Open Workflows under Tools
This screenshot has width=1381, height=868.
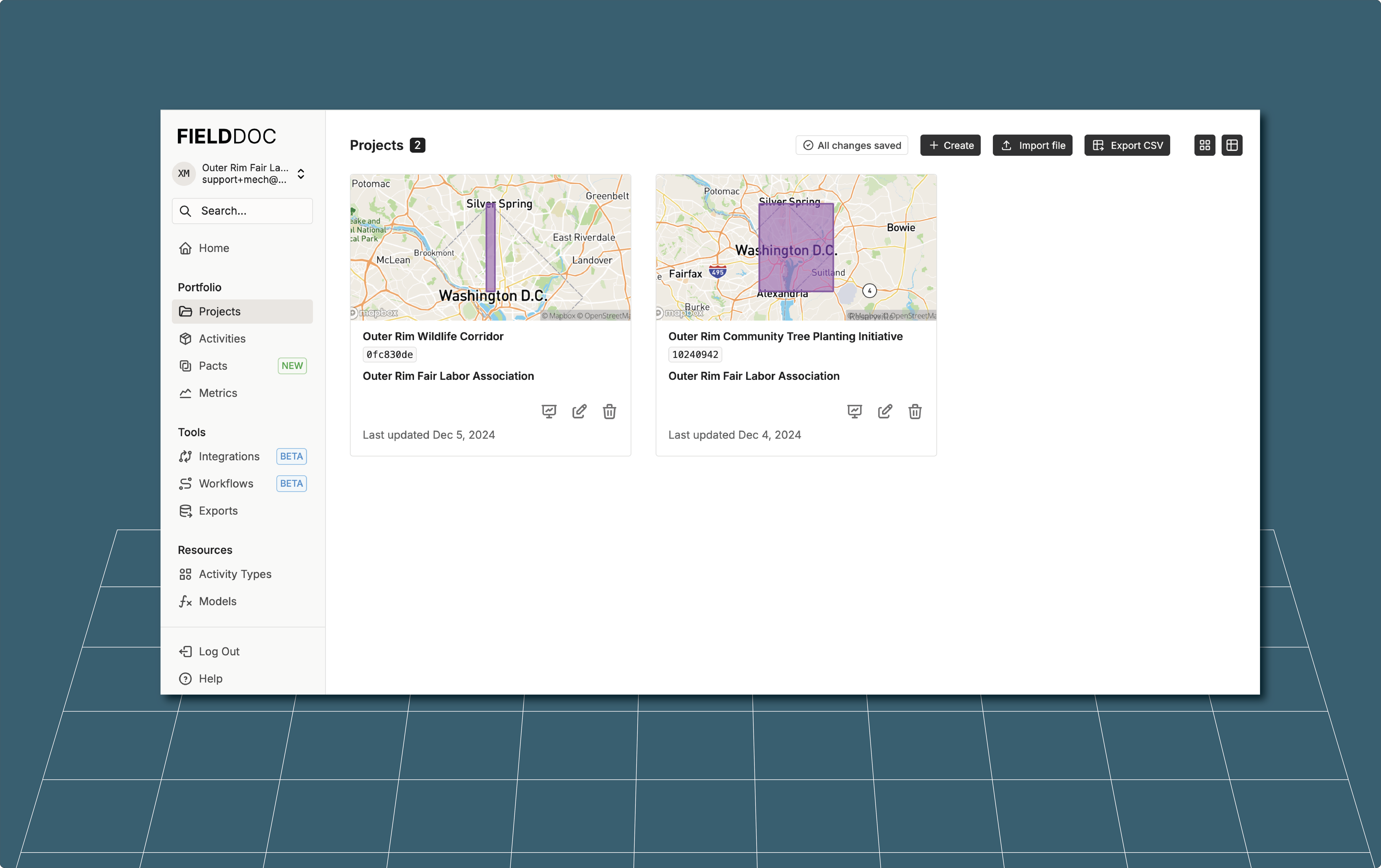point(242,484)
